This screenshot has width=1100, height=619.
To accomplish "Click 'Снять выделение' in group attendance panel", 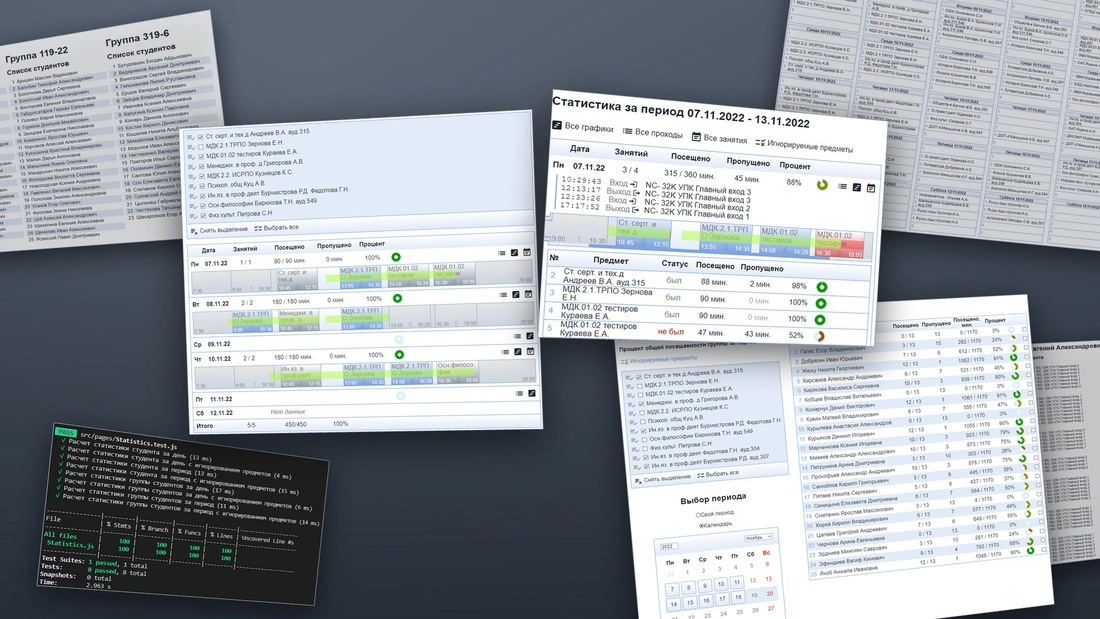I will tap(663, 479).
